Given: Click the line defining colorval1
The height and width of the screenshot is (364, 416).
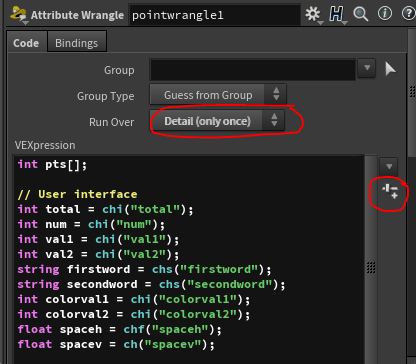Looking at the screenshot, I should [x=134, y=300].
